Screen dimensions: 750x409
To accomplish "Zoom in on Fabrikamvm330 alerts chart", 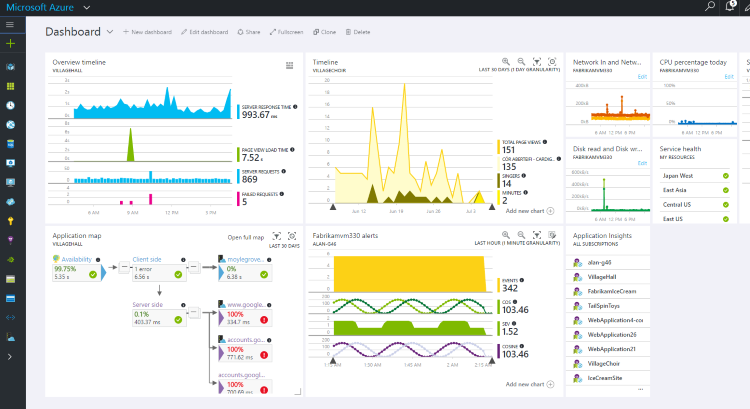I will (x=506, y=235).
